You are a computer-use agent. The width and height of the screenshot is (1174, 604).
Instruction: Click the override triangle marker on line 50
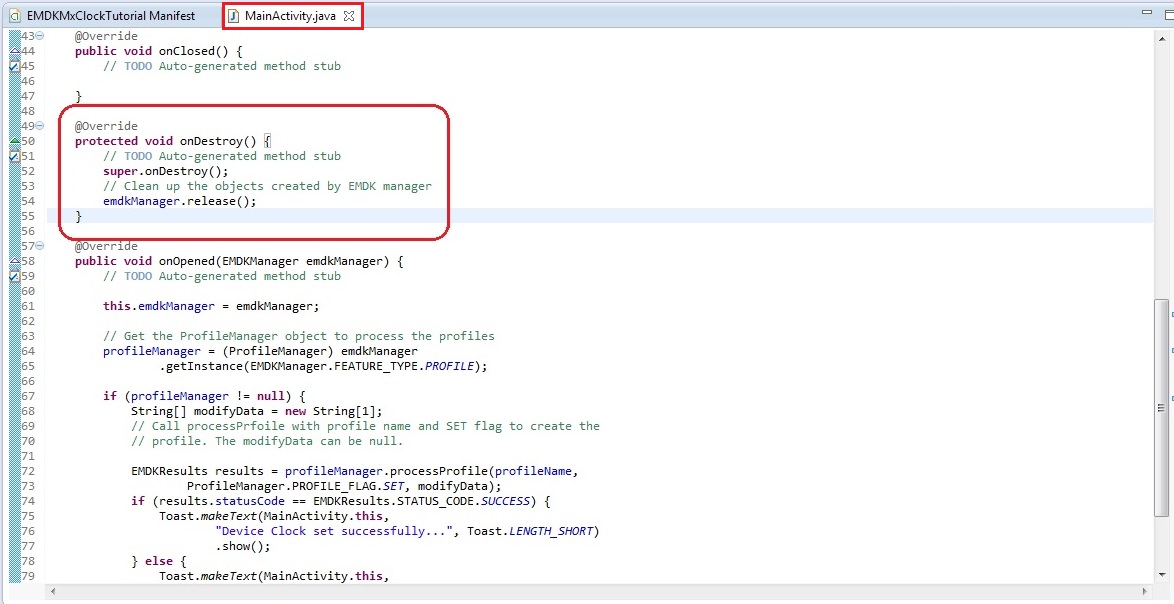click(13, 141)
